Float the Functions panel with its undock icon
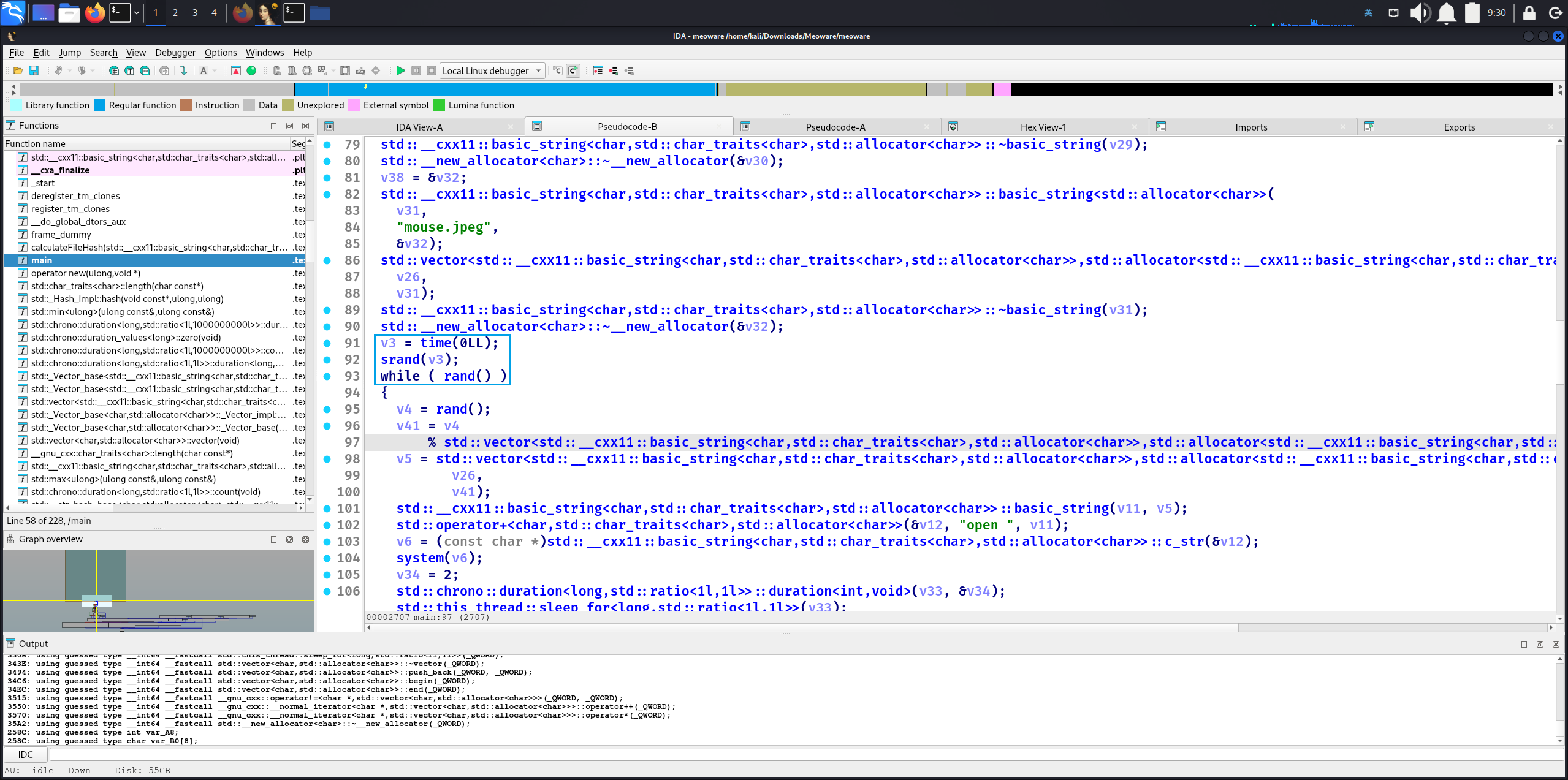The height and width of the screenshot is (780, 1568). tap(289, 126)
